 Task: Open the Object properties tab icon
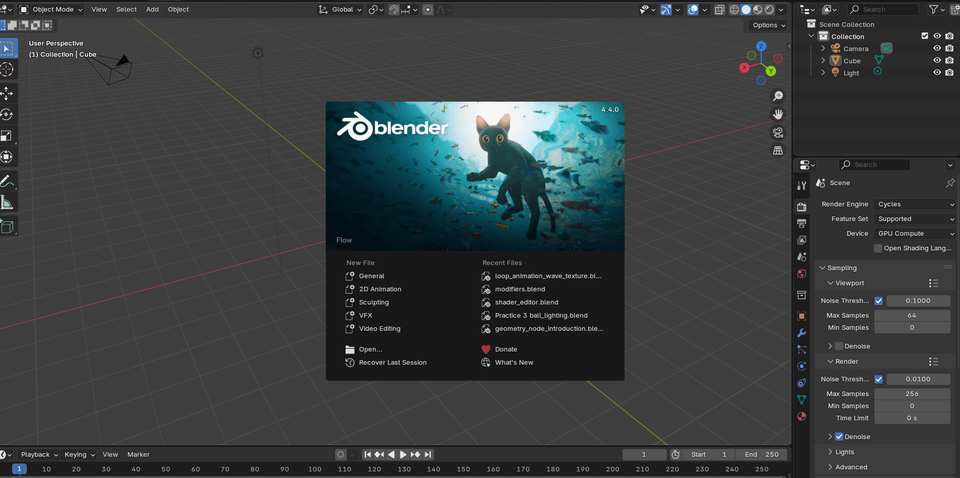click(x=801, y=316)
